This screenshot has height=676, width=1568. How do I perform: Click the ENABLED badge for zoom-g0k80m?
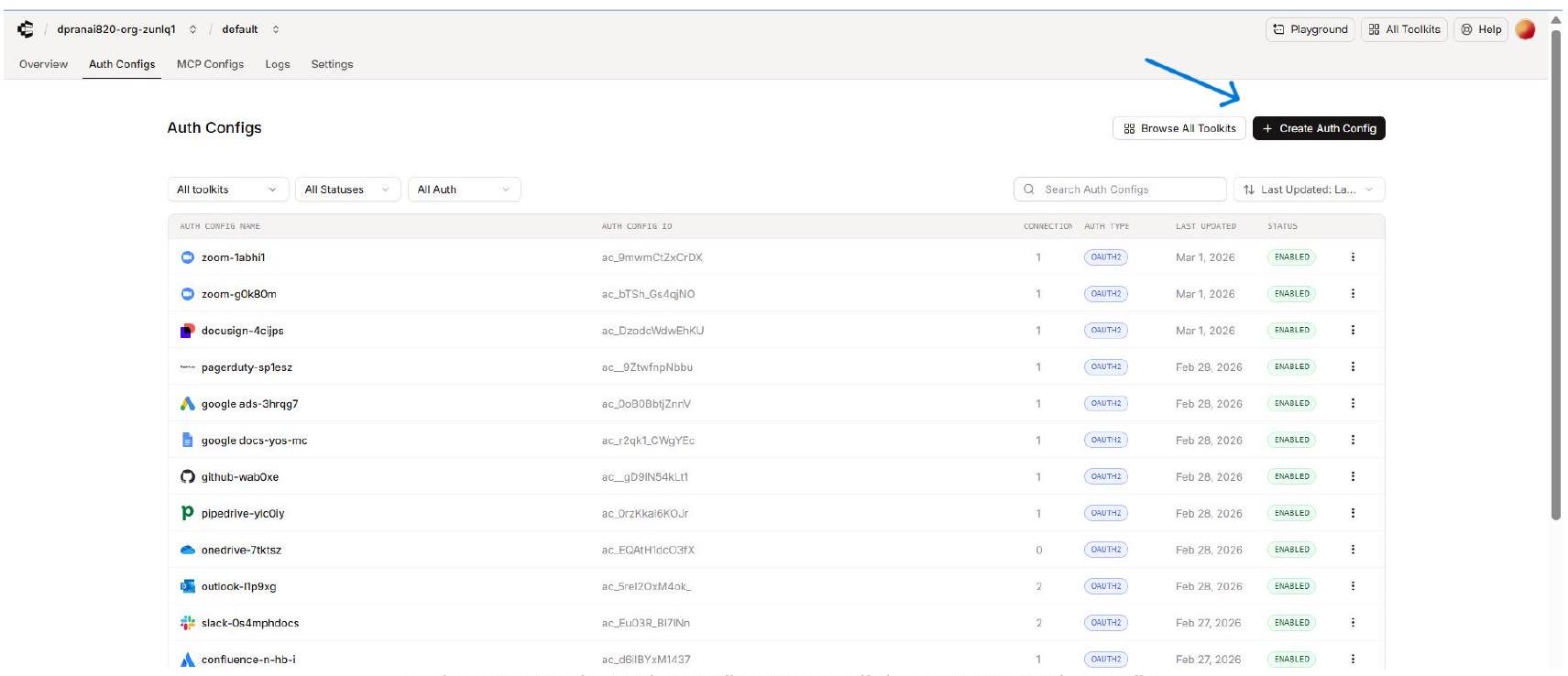point(1292,294)
